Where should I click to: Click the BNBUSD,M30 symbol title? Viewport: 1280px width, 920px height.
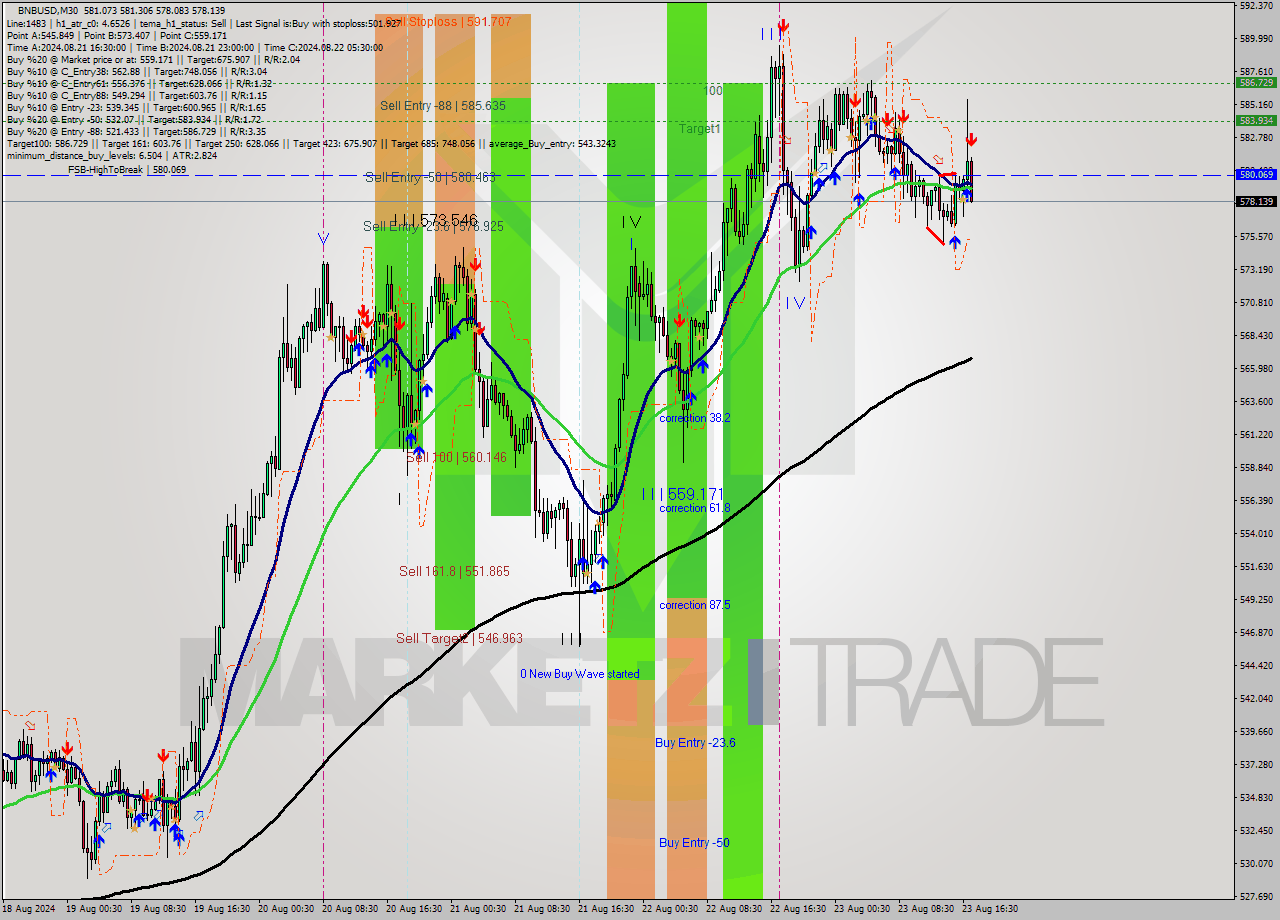(48, 10)
